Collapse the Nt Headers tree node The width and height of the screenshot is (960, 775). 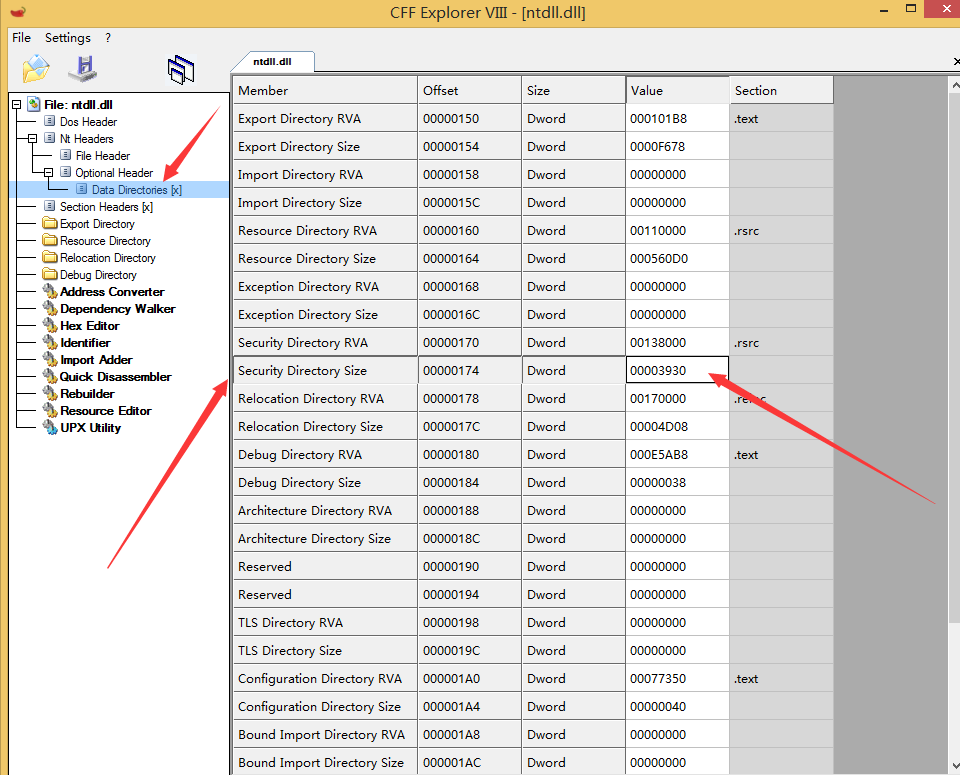pyautogui.click(x=32, y=138)
